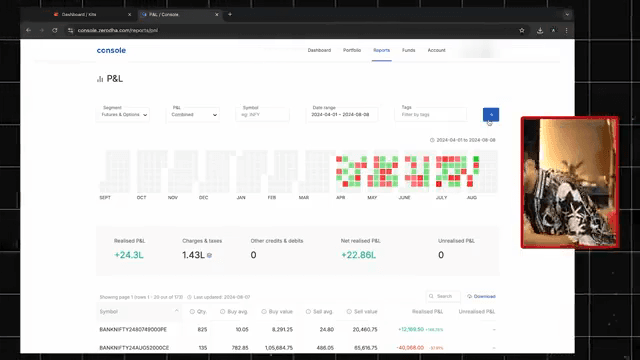Open the browser downloads icon
This screenshot has width=640, height=360.
click(540, 30)
